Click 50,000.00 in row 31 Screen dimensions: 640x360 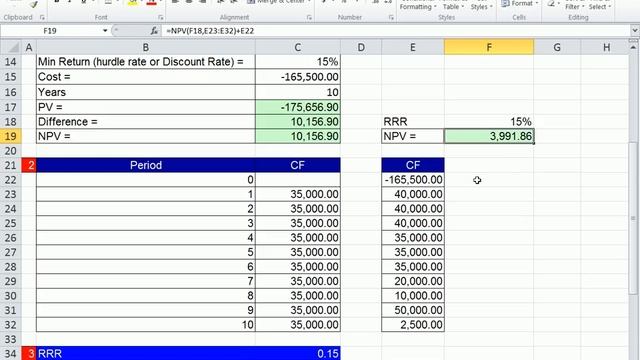(x=413, y=310)
